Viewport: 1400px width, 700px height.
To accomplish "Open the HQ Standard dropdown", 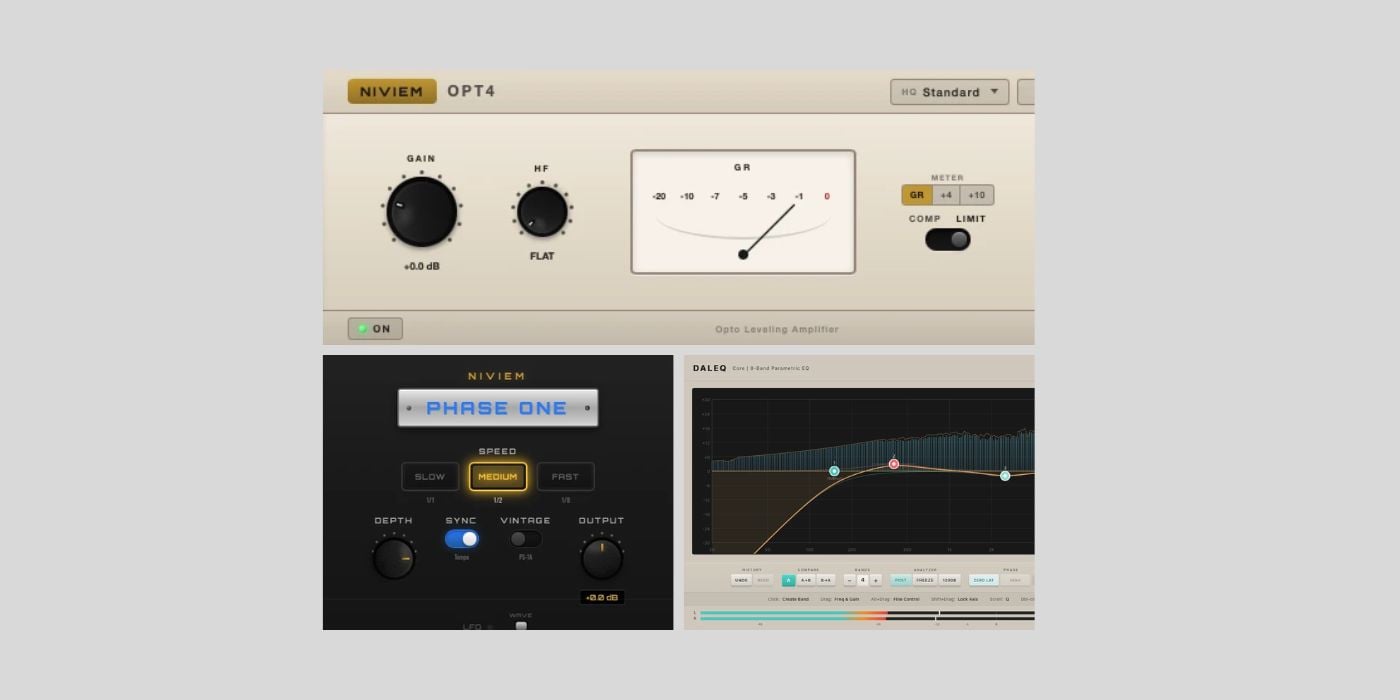I will tap(949, 92).
